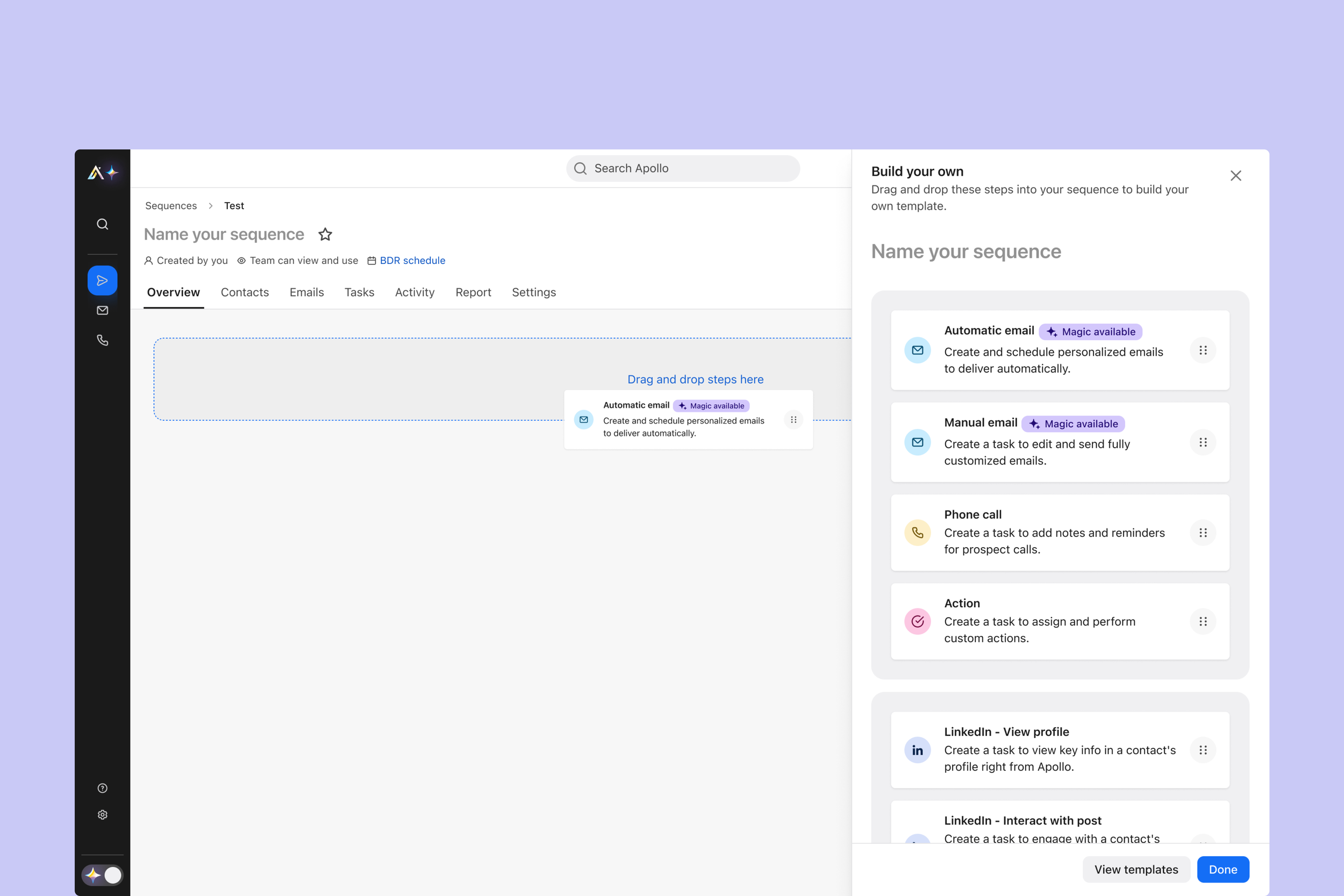Click the Search Apollo field
Image resolution: width=1344 pixels, height=896 pixels.
click(x=683, y=169)
